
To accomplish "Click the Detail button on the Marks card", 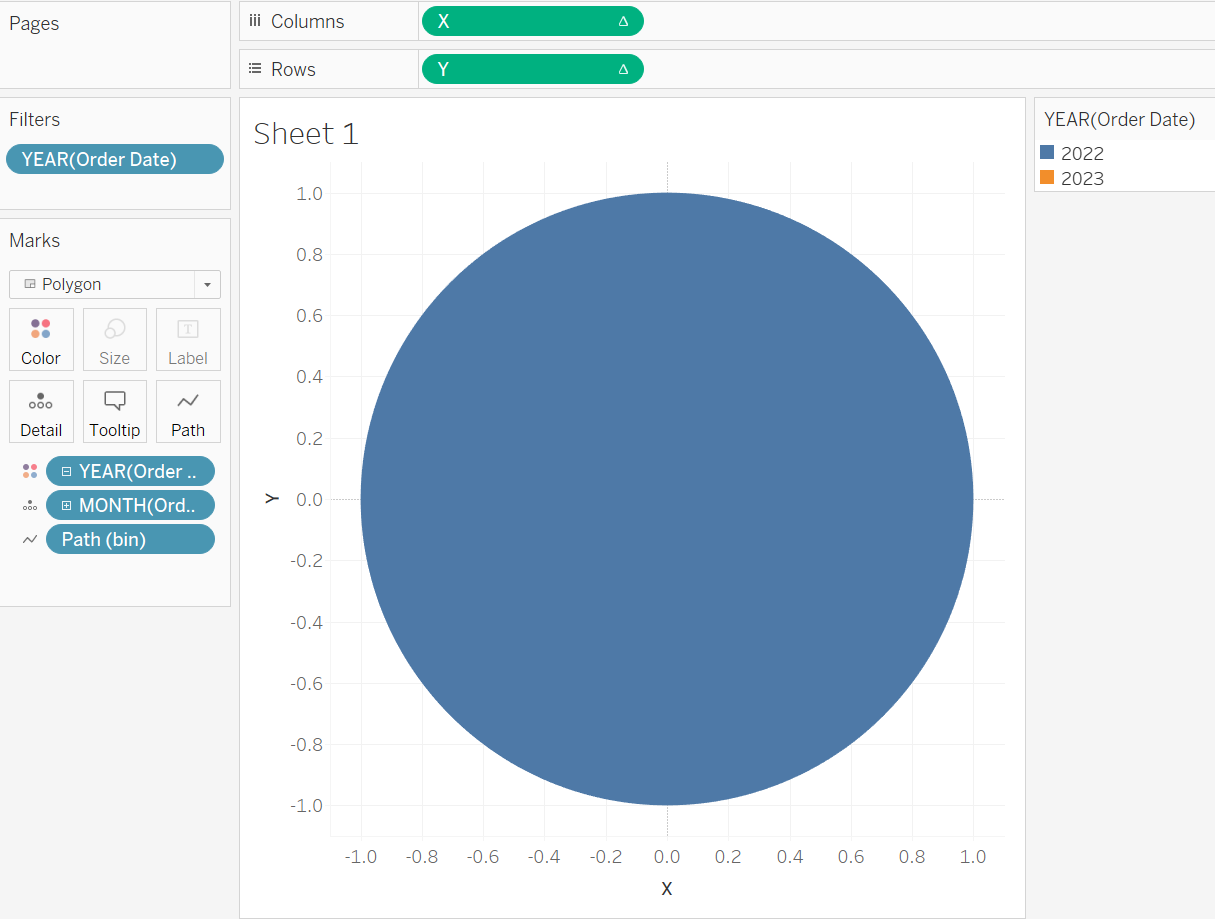I will click(x=41, y=411).
